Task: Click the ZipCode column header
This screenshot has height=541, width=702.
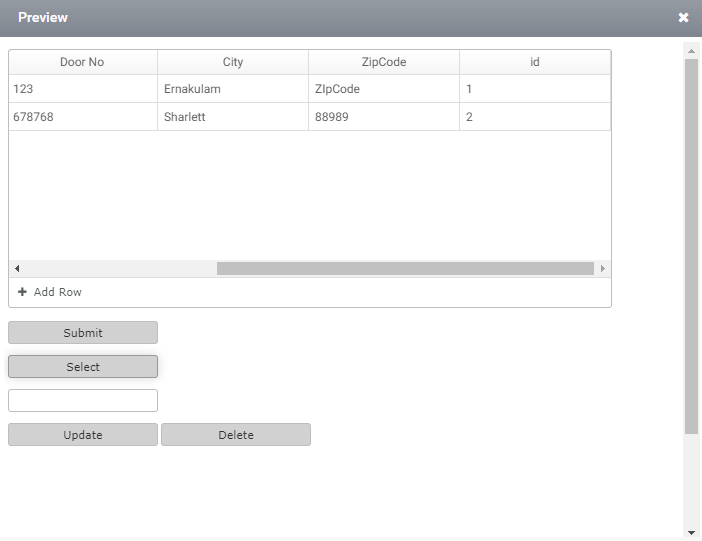Action: click(x=384, y=62)
